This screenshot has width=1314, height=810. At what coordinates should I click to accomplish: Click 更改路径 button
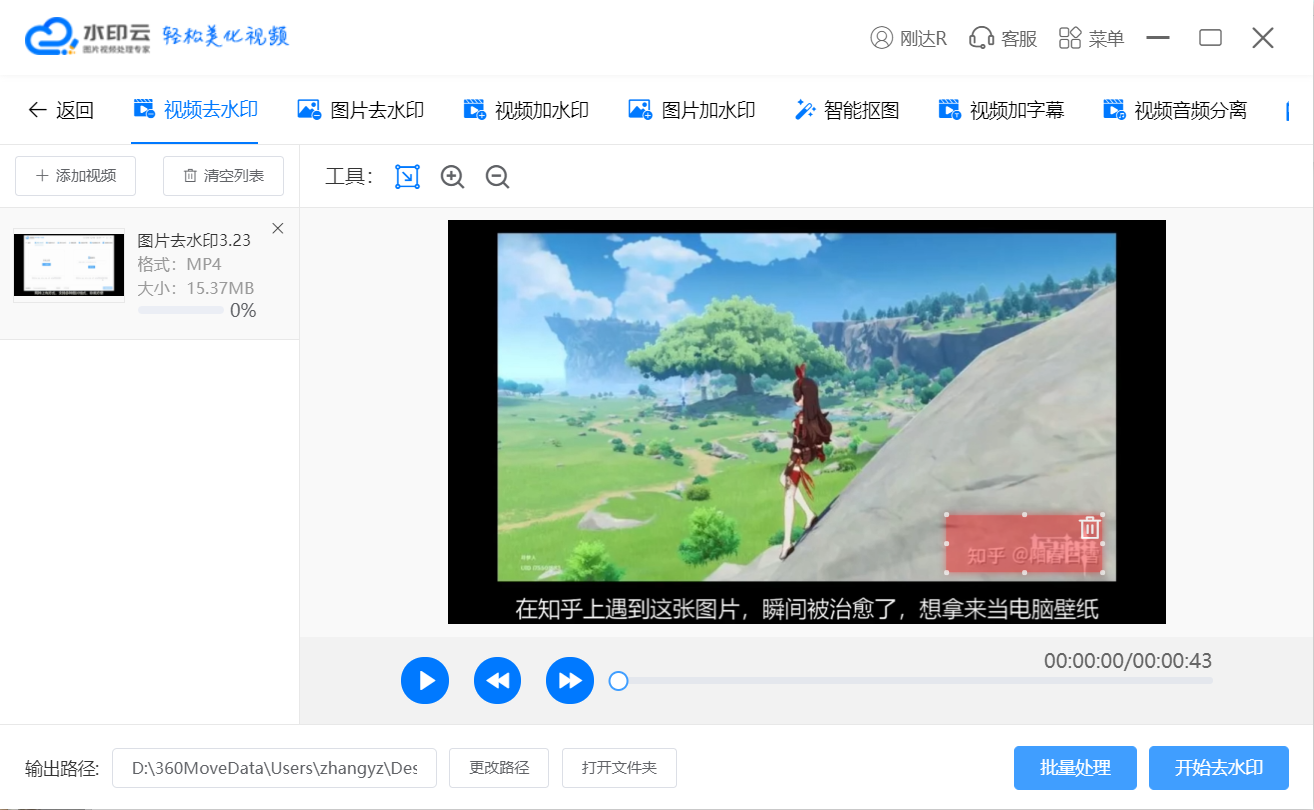pyautogui.click(x=499, y=768)
